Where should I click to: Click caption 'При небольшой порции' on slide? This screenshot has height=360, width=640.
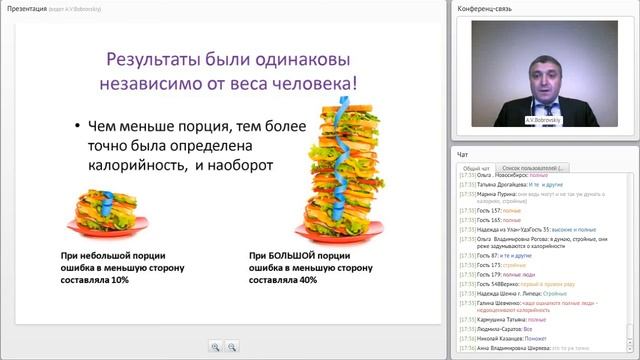click(113, 256)
